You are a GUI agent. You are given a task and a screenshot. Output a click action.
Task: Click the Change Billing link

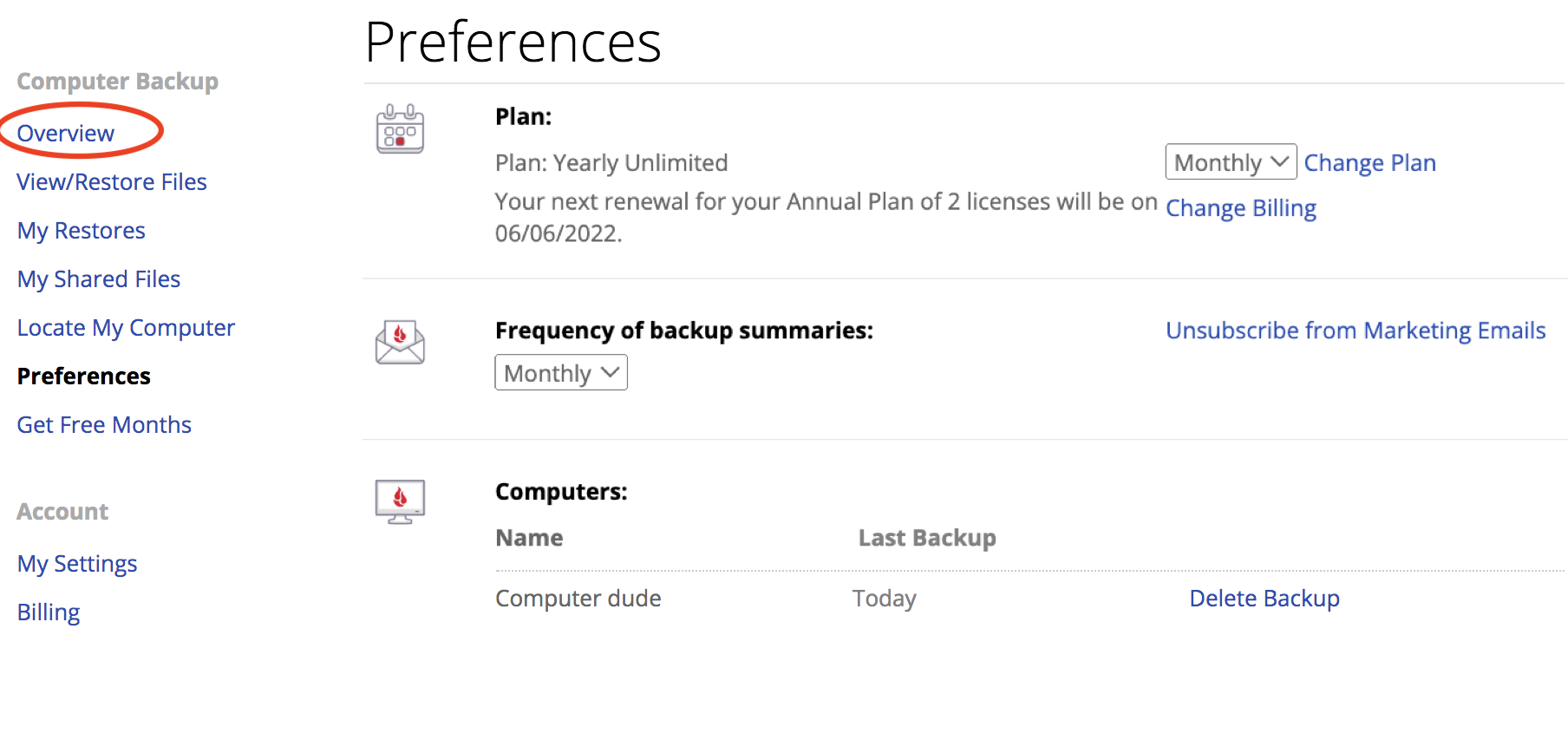point(1241,208)
